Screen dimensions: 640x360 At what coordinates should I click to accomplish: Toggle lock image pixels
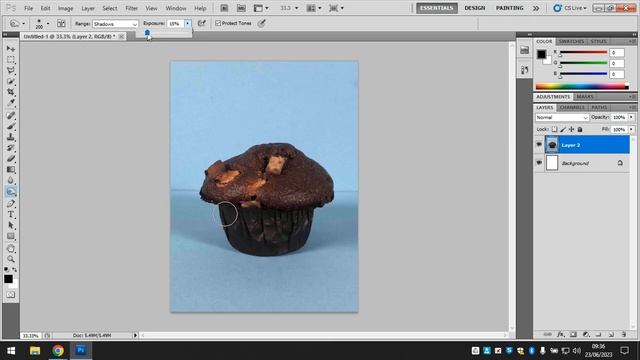coord(563,129)
